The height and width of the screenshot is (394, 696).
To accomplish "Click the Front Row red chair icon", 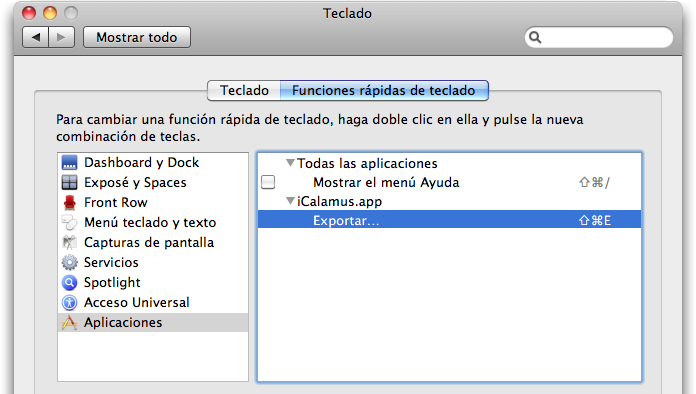I will coord(70,202).
